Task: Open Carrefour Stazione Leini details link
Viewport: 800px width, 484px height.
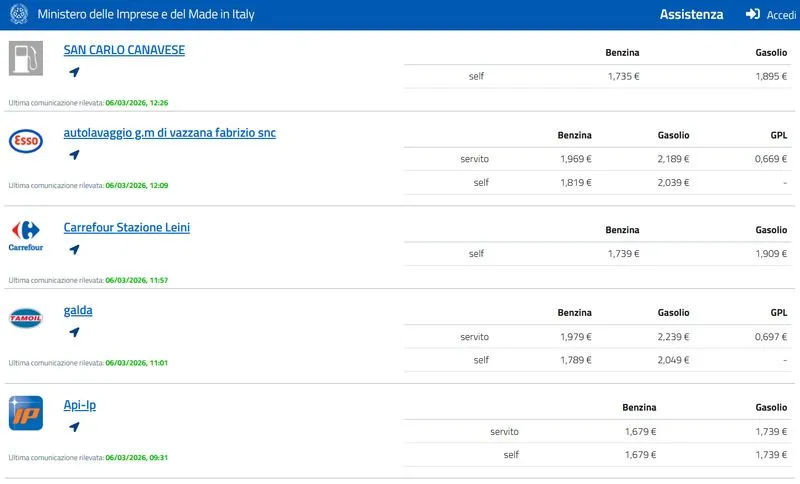Action: point(126,227)
